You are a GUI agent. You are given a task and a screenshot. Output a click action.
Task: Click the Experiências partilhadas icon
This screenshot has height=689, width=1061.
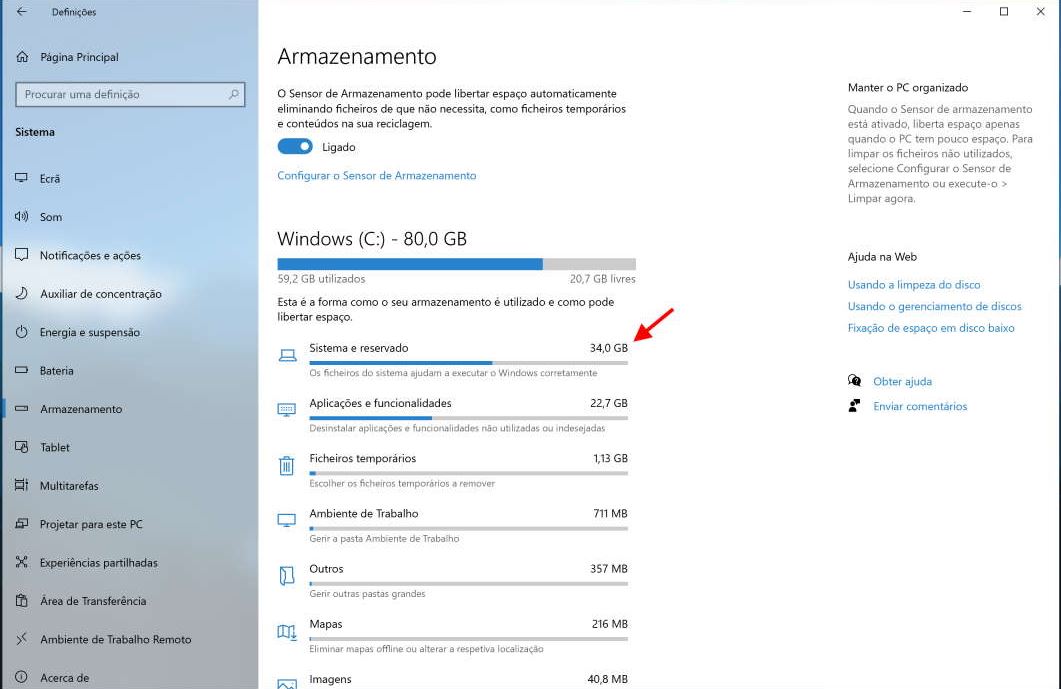click(22, 562)
